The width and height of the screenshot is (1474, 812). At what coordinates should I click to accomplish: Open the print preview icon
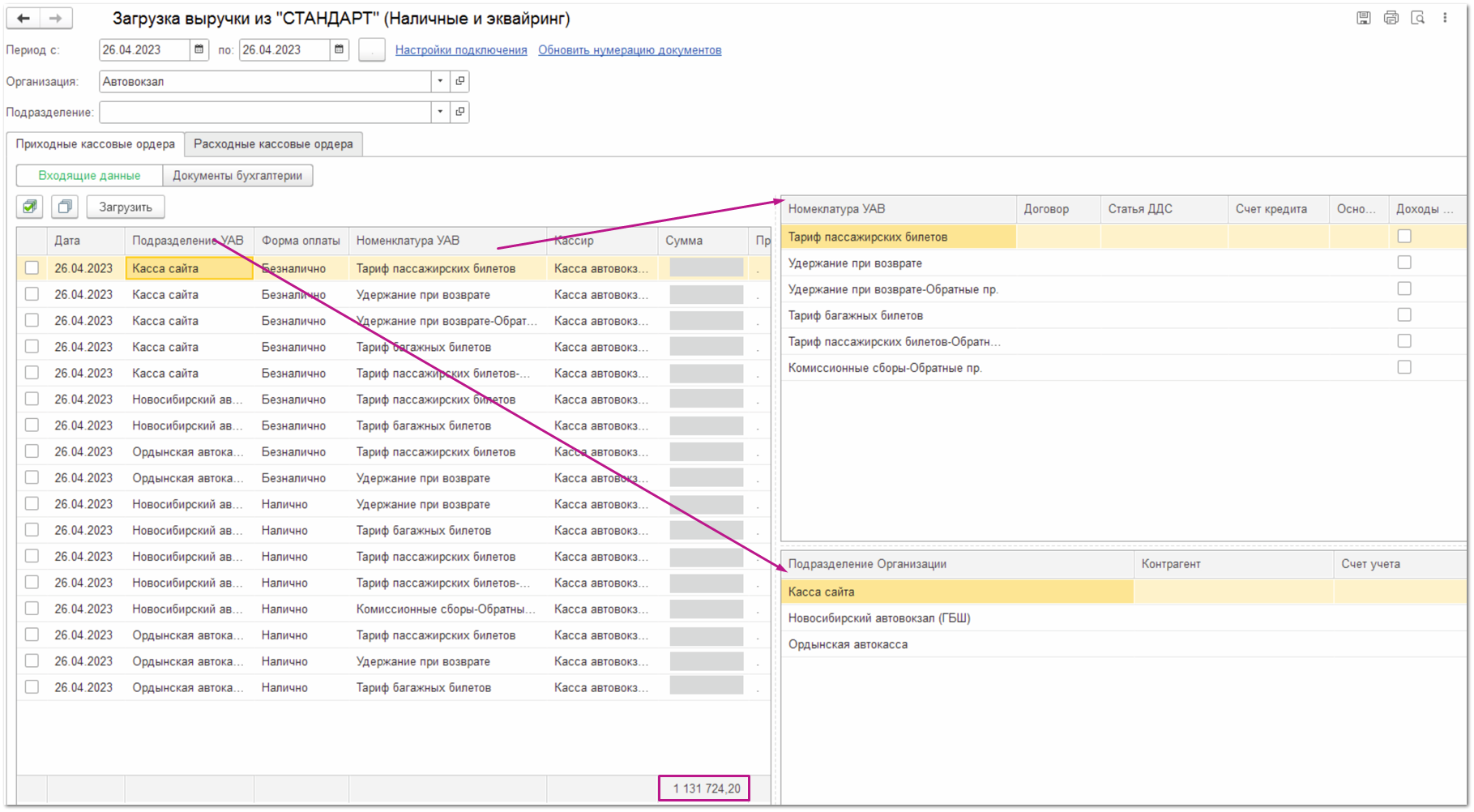pyautogui.click(x=1417, y=18)
